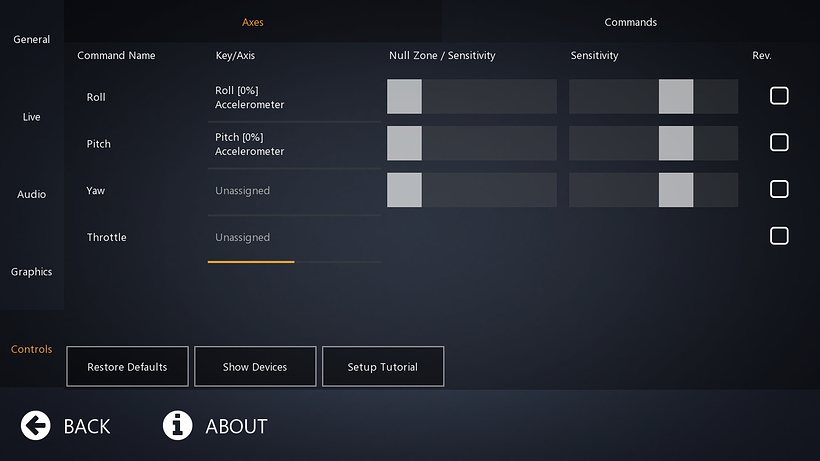Toggle reverse on Throttle axis
This screenshot has height=461, width=820.
pyautogui.click(x=779, y=236)
